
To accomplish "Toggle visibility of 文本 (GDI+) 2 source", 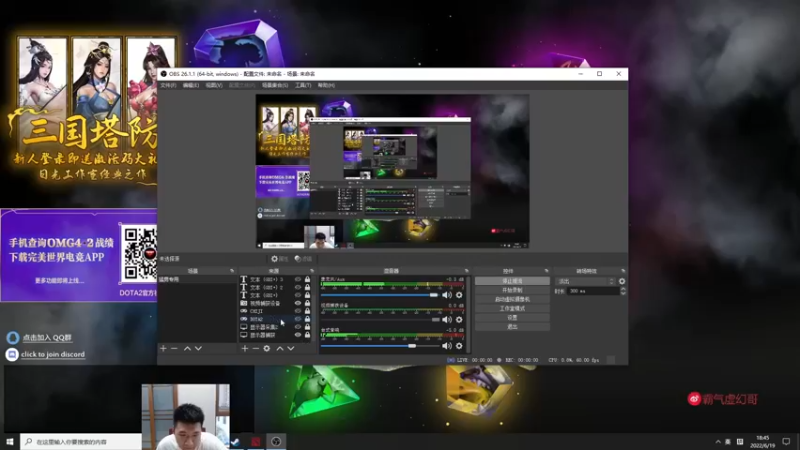I will coord(298,287).
